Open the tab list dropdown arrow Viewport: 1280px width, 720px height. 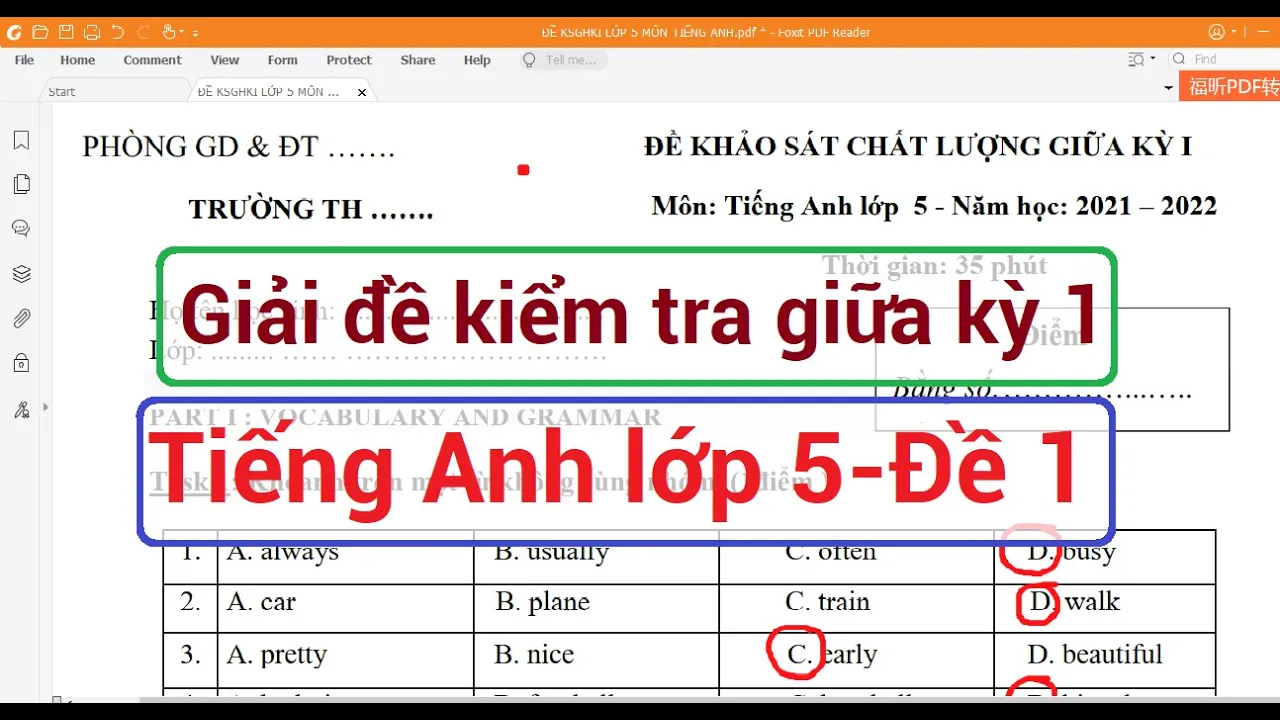tap(1168, 88)
